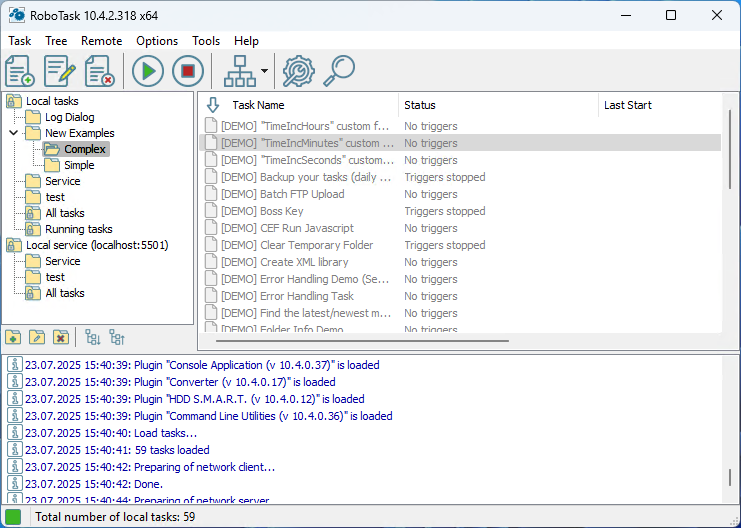Sort by the Task Name column header

[258, 105]
